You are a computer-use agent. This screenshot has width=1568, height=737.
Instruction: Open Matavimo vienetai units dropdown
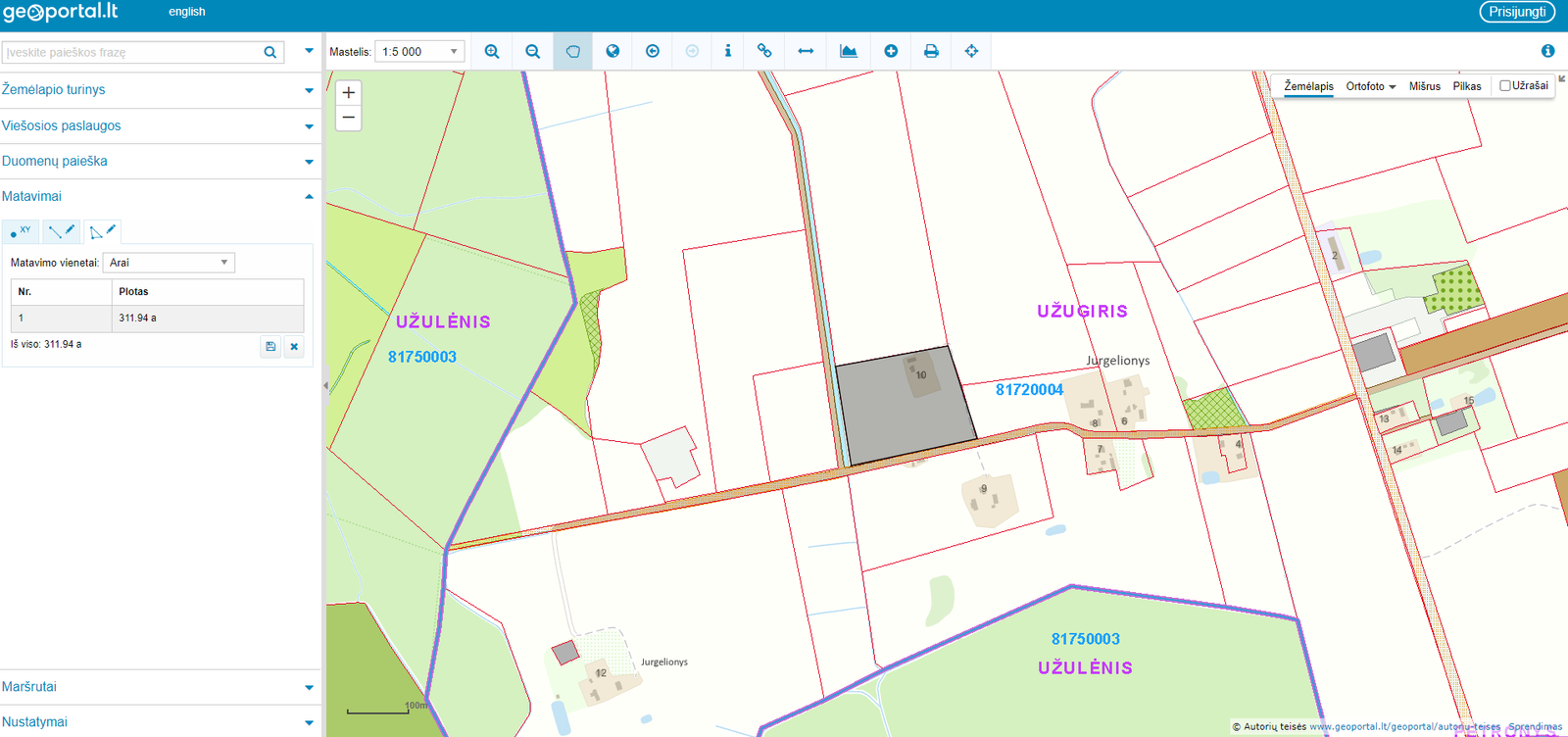click(169, 263)
